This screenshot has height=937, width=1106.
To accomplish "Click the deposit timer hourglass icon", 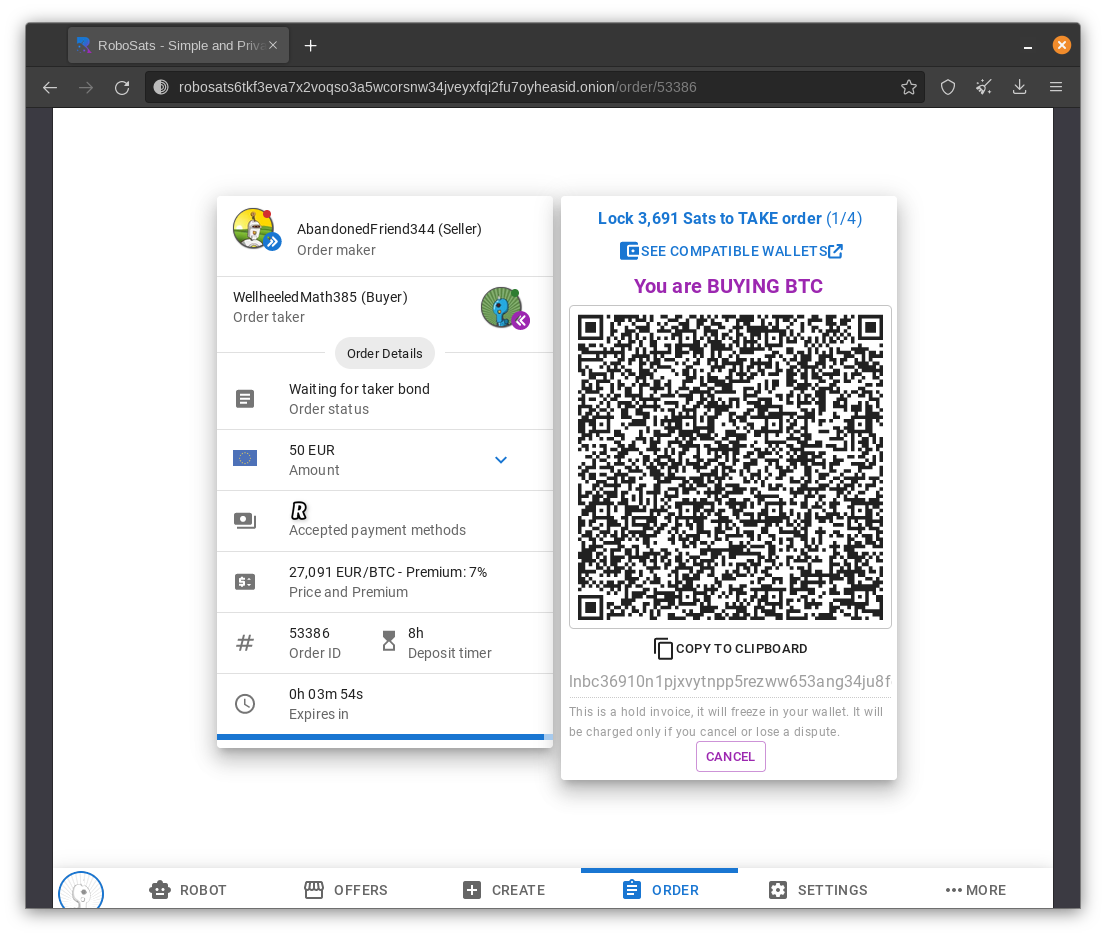I will point(389,641).
